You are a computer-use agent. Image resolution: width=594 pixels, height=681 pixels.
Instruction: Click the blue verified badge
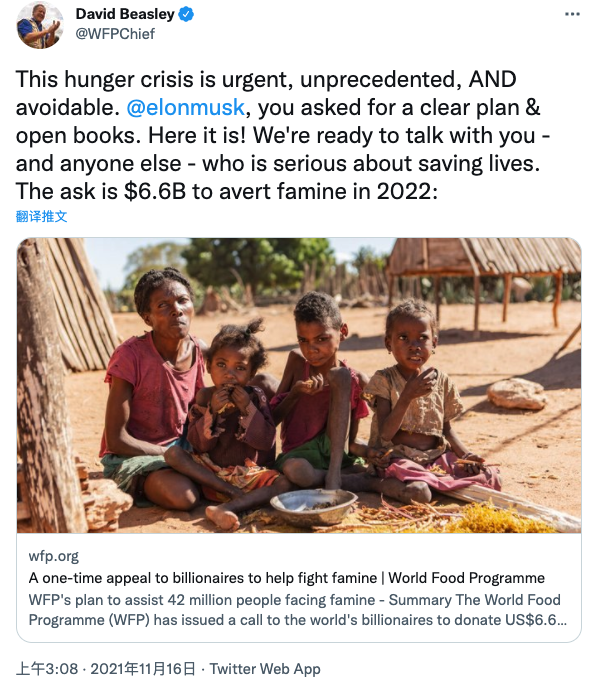(186, 14)
